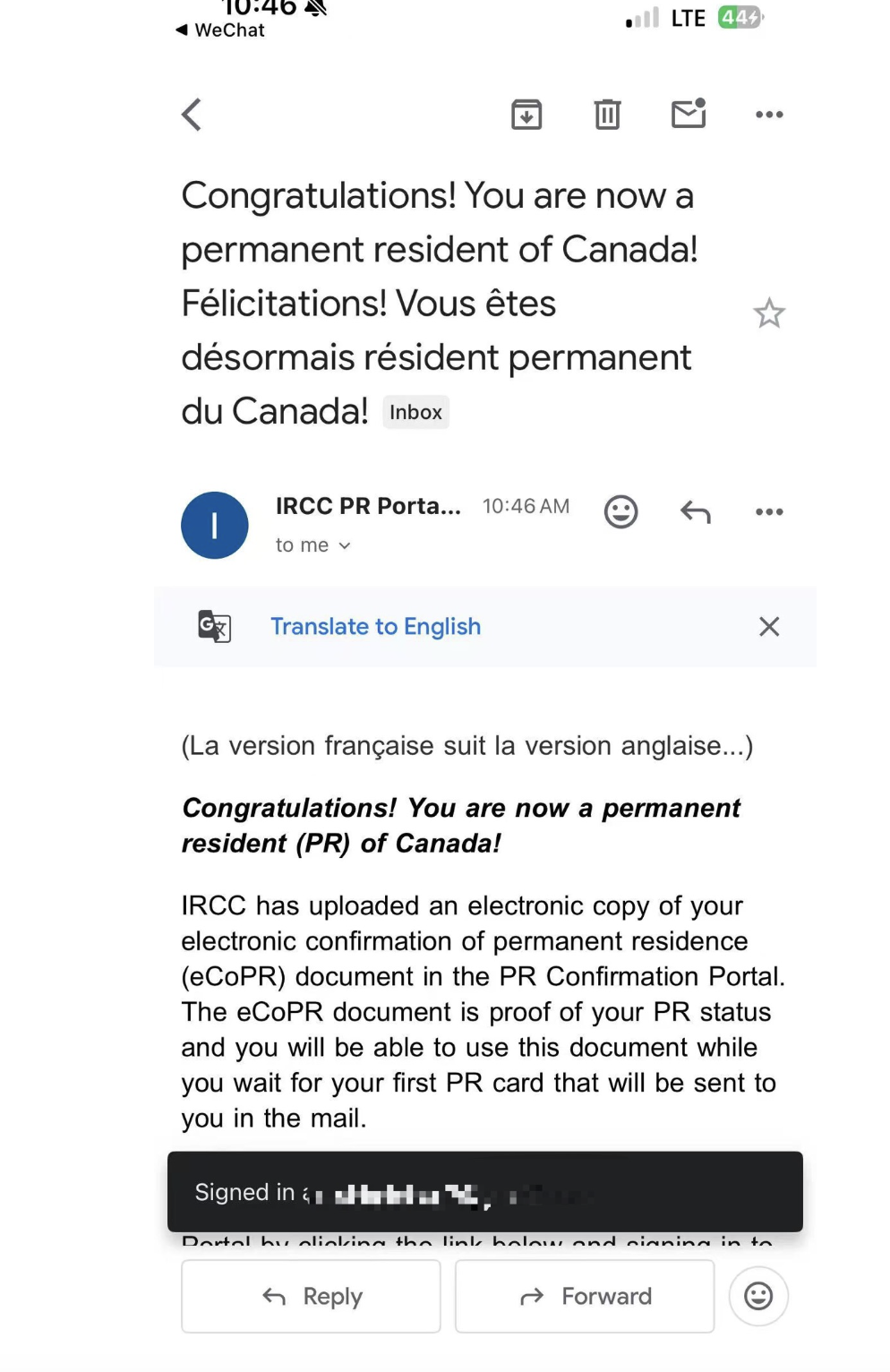
Task: Archive this email with the box icon
Action: point(526,115)
